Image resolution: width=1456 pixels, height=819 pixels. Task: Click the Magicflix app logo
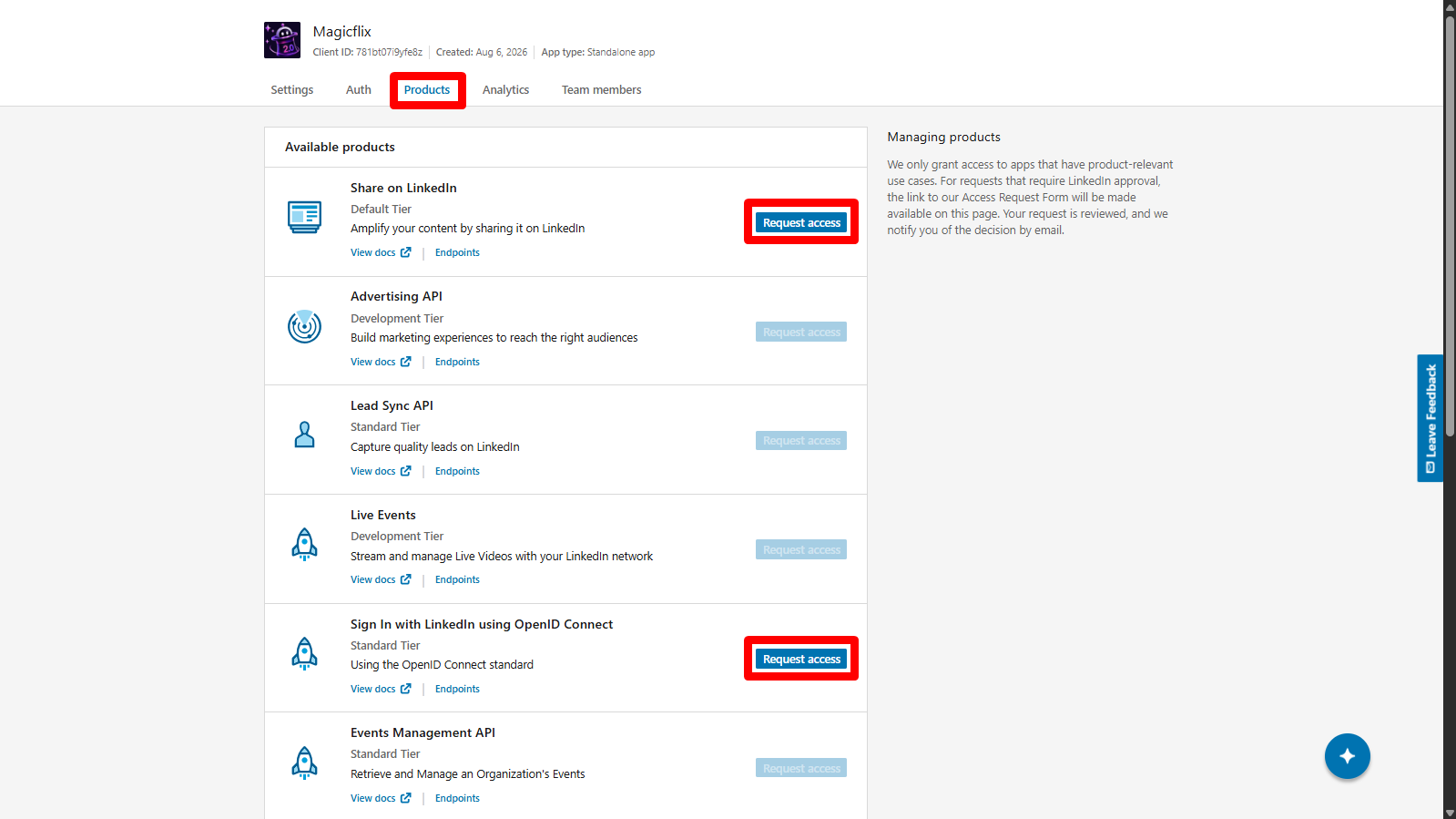(282, 40)
